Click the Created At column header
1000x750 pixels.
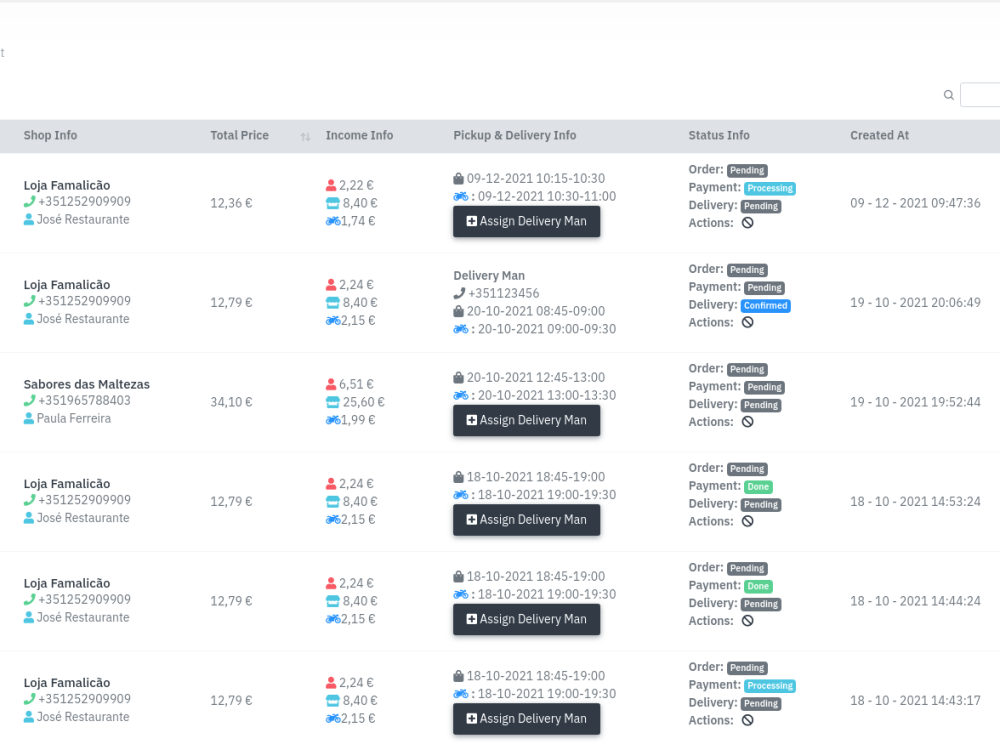point(879,135)
